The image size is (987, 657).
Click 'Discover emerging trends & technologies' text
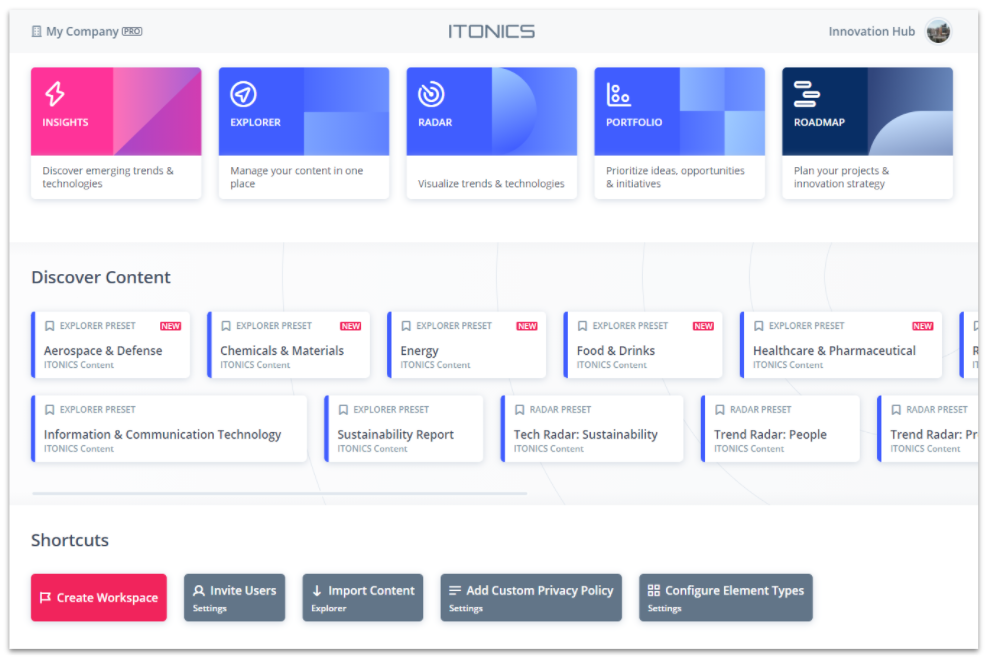[x=108, y=177]
